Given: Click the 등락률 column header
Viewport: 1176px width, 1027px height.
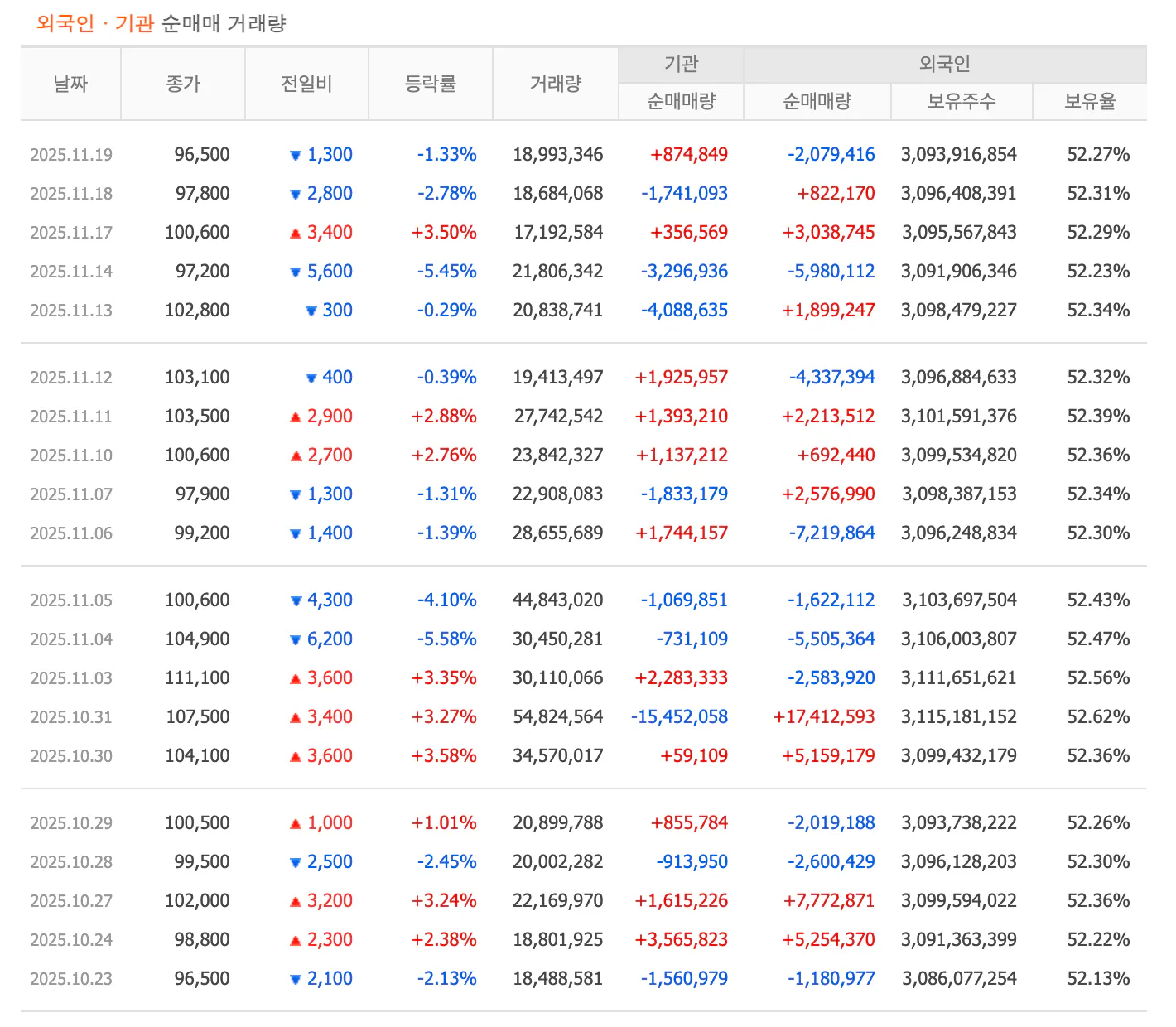Looking at the screenshot, I should 431,84.
